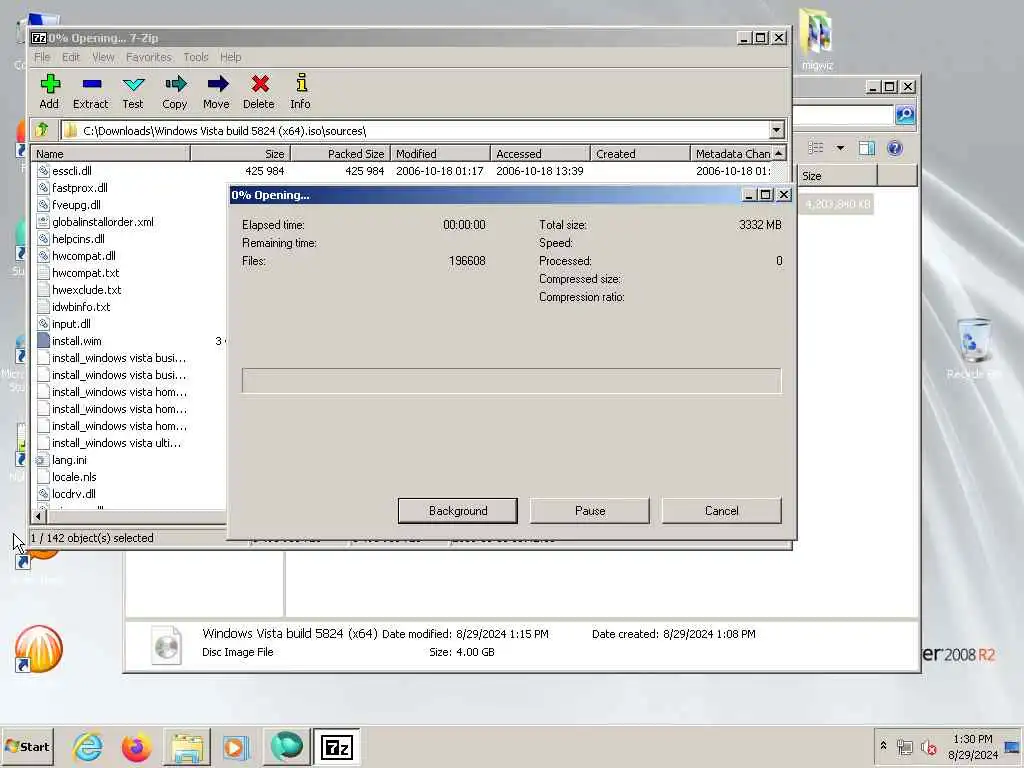Select install.wim file
Image resolution: width=1024 pixels, height=768 pixels.
point(76,341)
